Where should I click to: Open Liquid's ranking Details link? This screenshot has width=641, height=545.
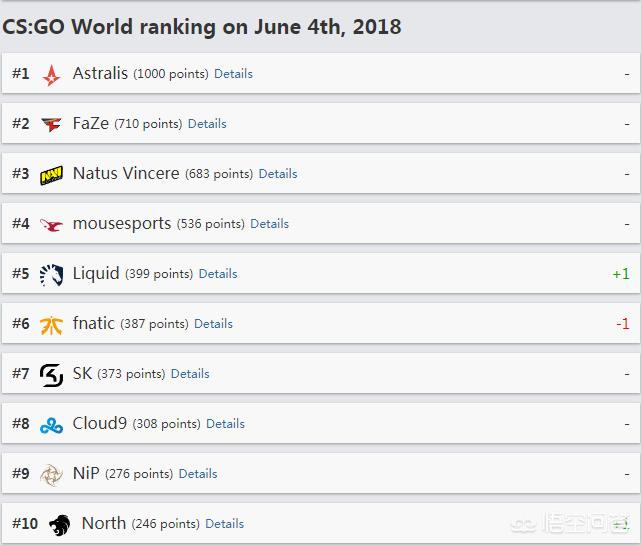[218, 274]
